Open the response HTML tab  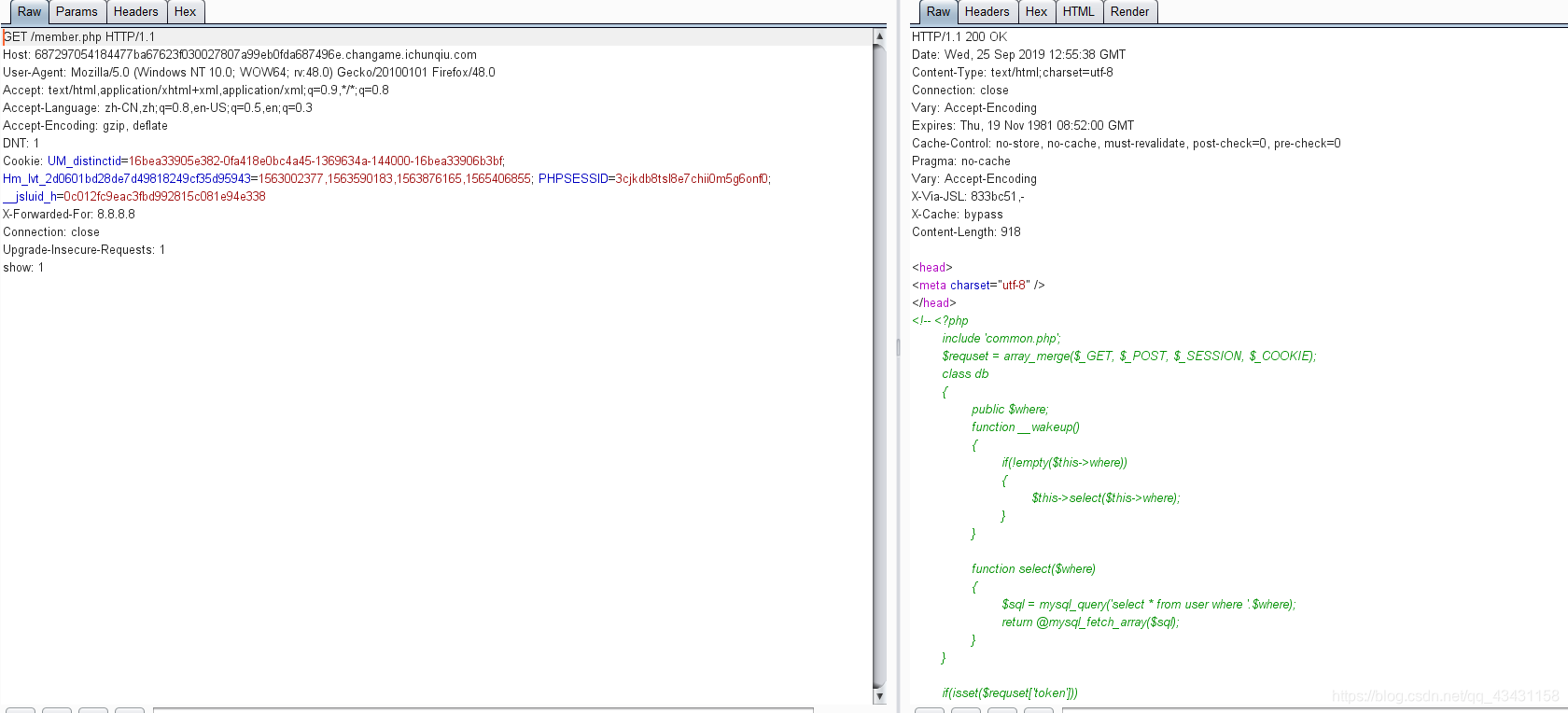pos(1079,12)
